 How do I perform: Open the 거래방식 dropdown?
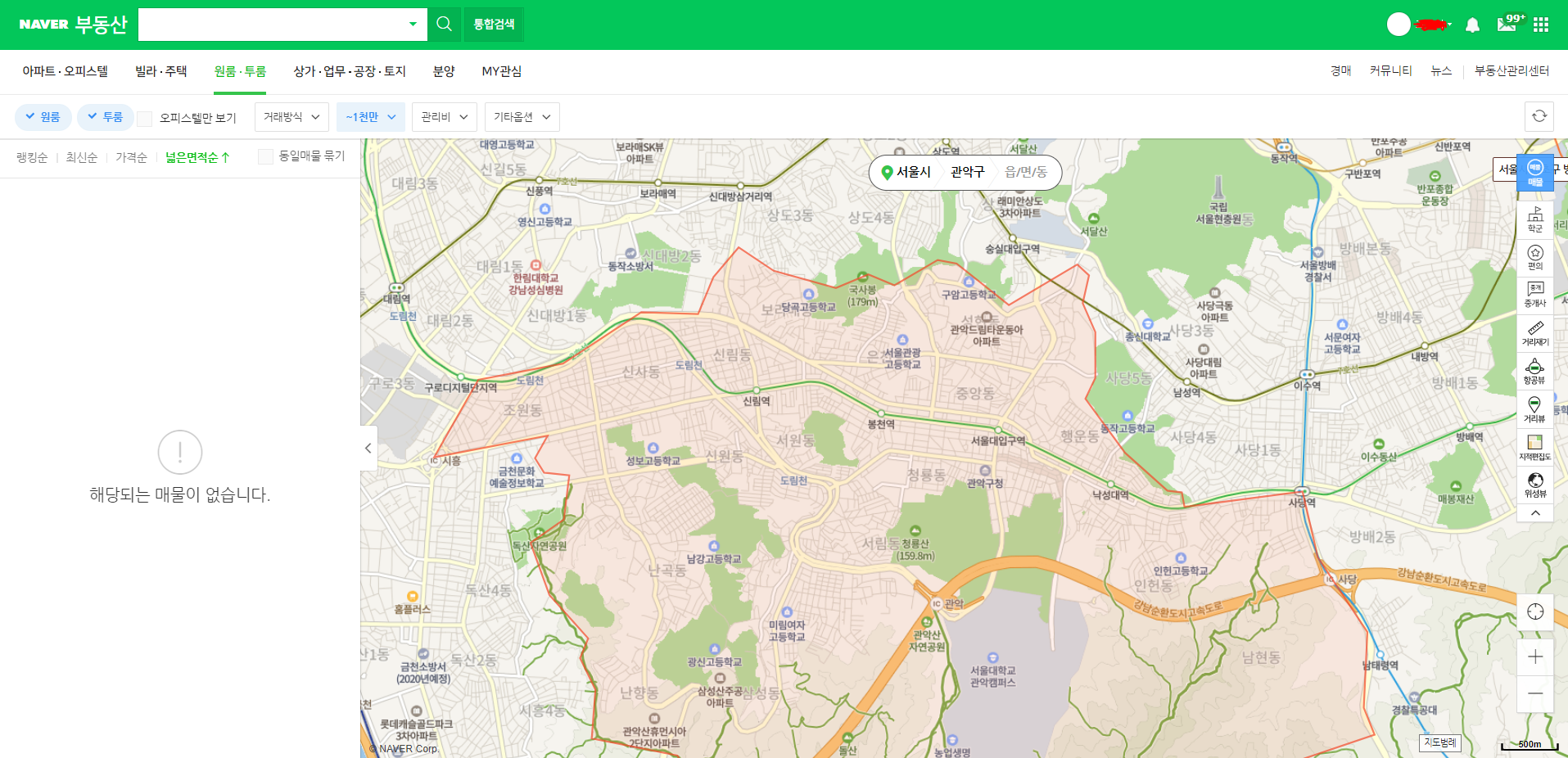(291, 117)
